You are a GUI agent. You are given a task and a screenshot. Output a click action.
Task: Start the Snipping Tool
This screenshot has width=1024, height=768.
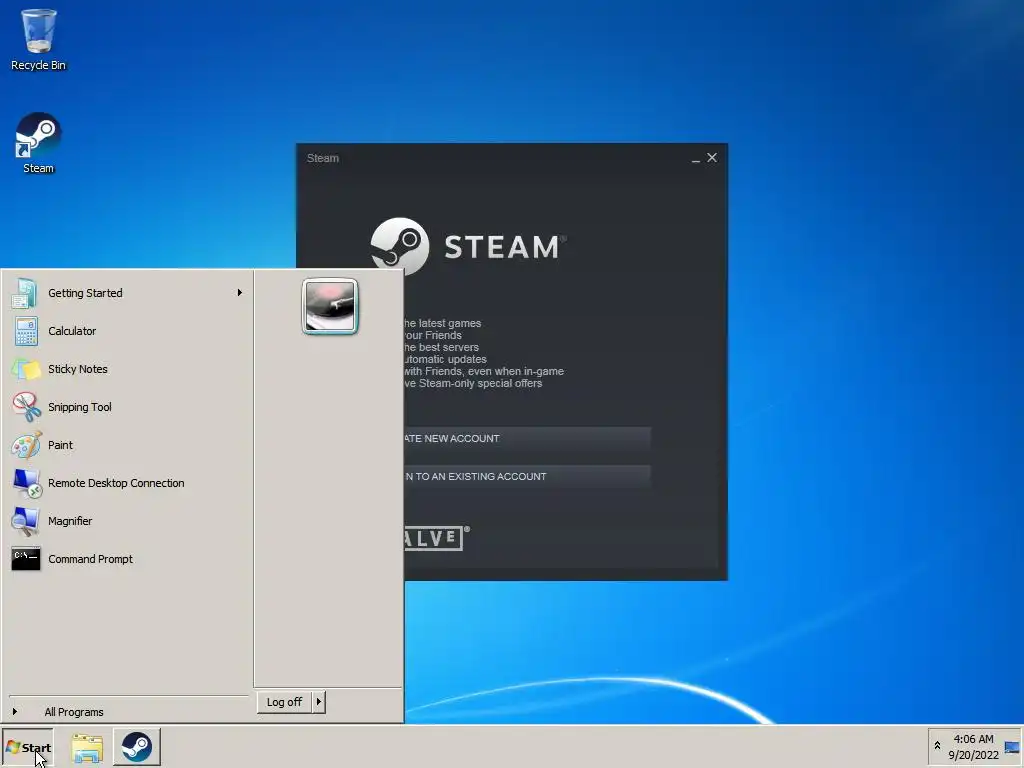127,407
